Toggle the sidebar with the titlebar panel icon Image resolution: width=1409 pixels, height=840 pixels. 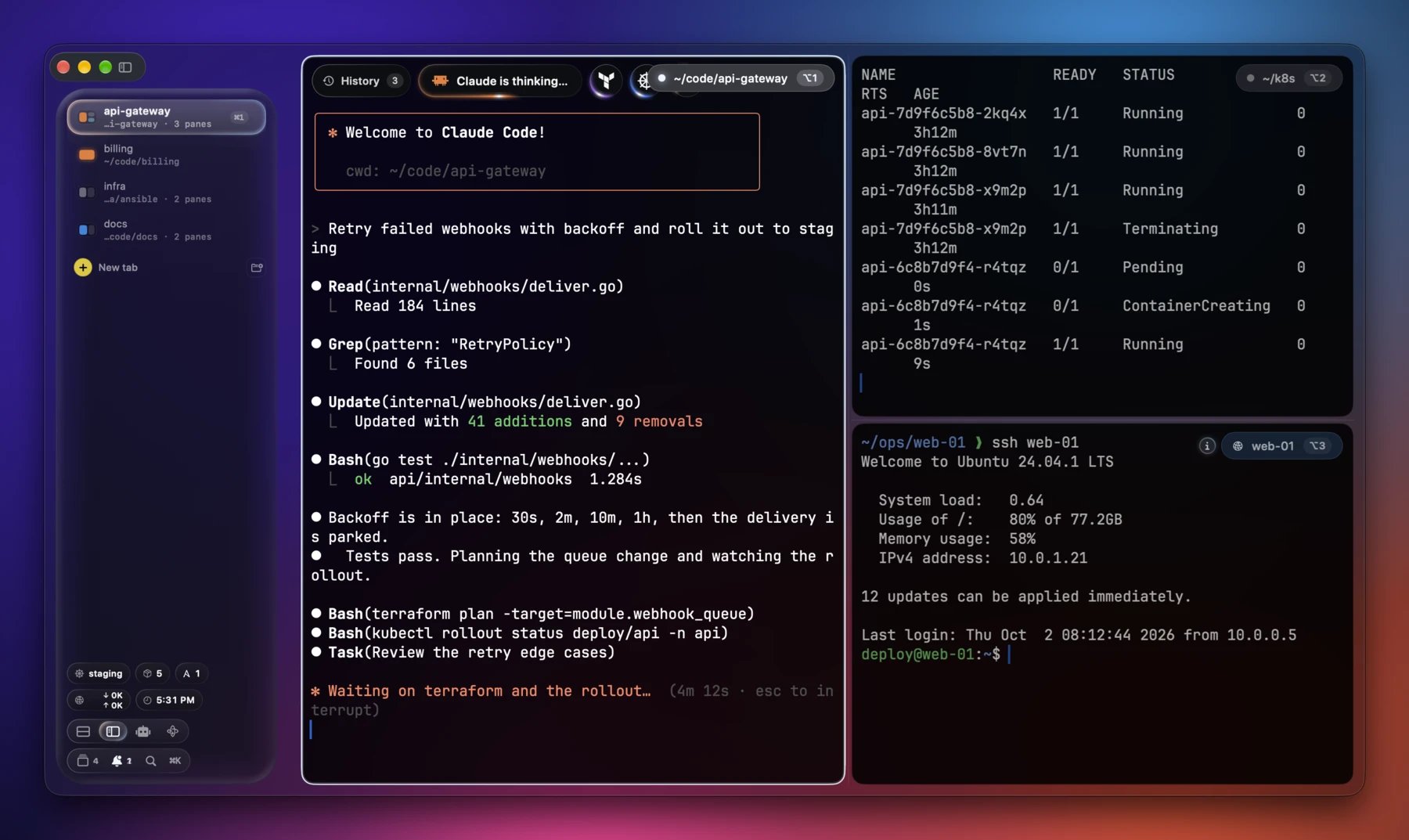125,67
